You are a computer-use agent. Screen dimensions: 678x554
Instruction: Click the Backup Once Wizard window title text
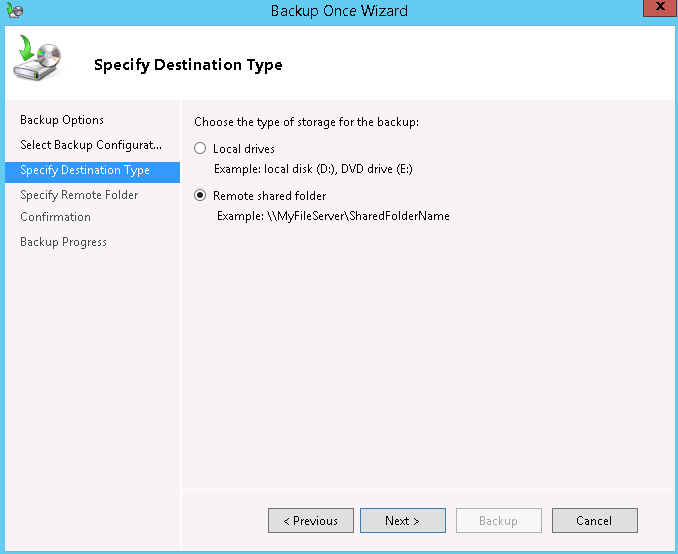click(x=339, y=11)
